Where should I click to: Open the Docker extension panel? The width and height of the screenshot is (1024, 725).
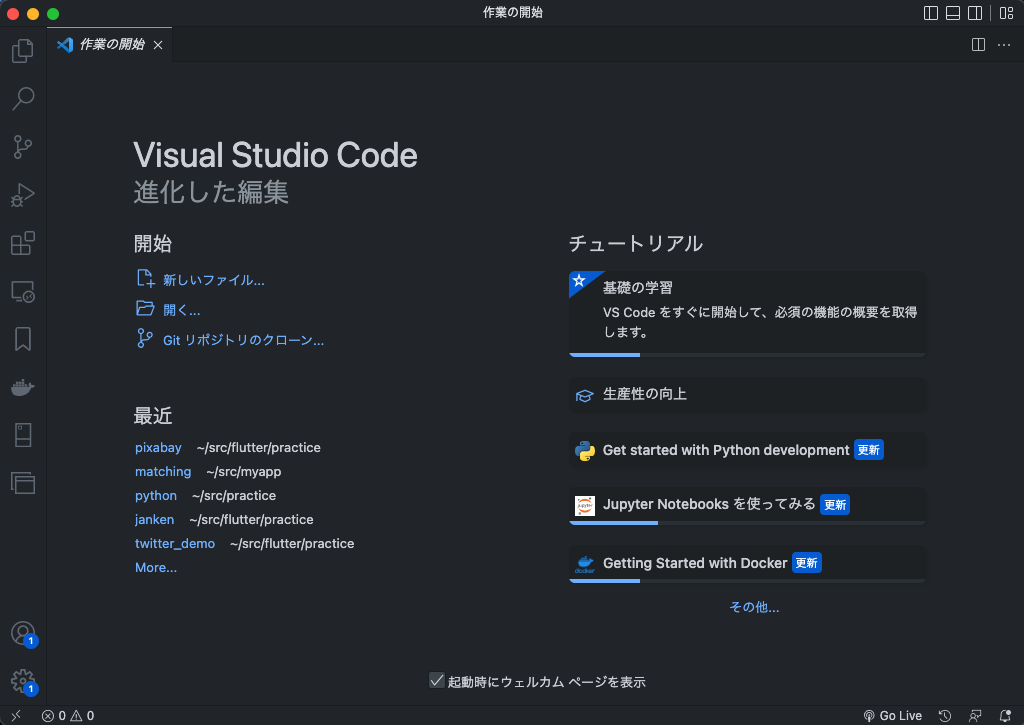pyautogui.click(x=22, y=387)
